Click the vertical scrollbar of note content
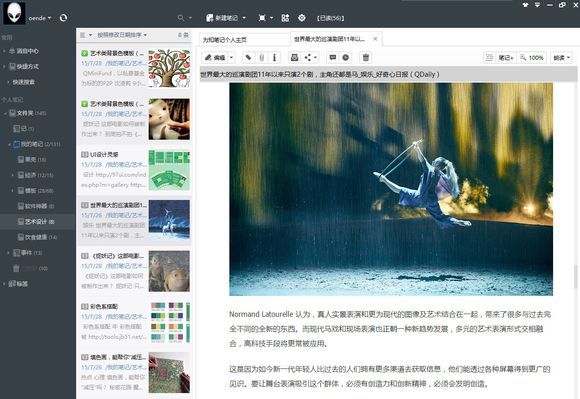 (x=576, y=277)
